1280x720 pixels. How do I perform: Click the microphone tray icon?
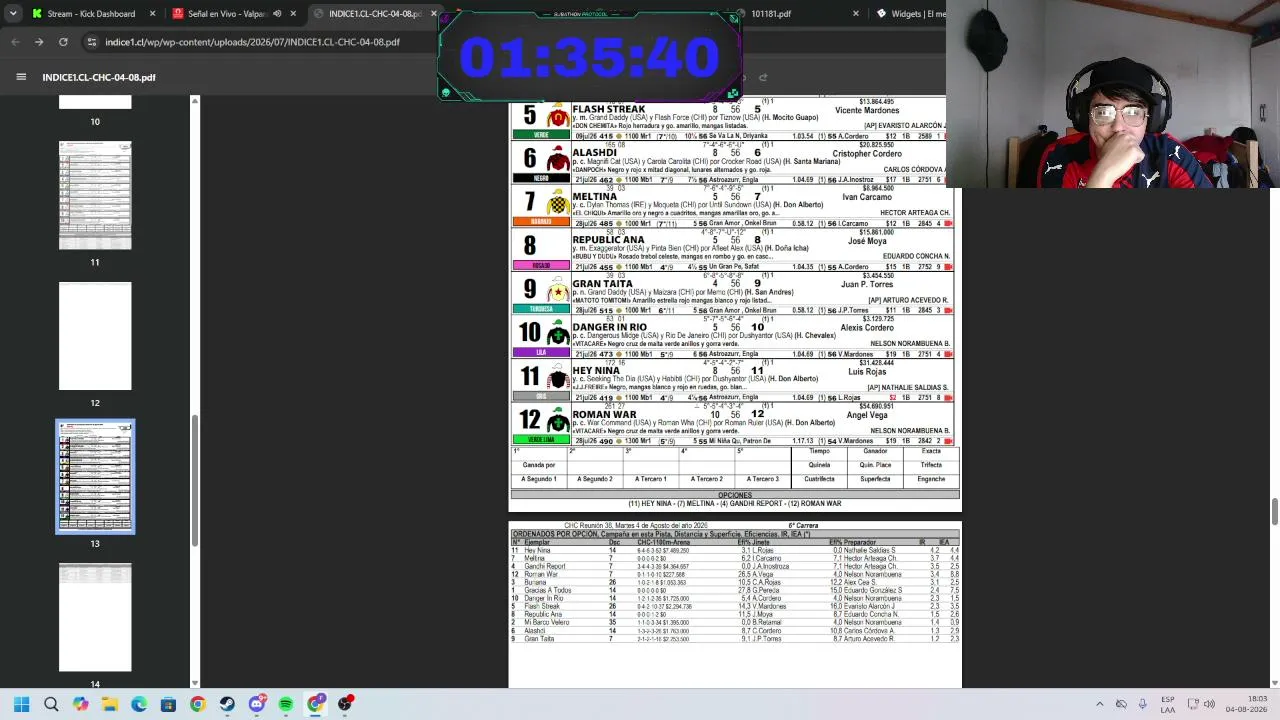pyautogui.click(x=1142, y=704)
